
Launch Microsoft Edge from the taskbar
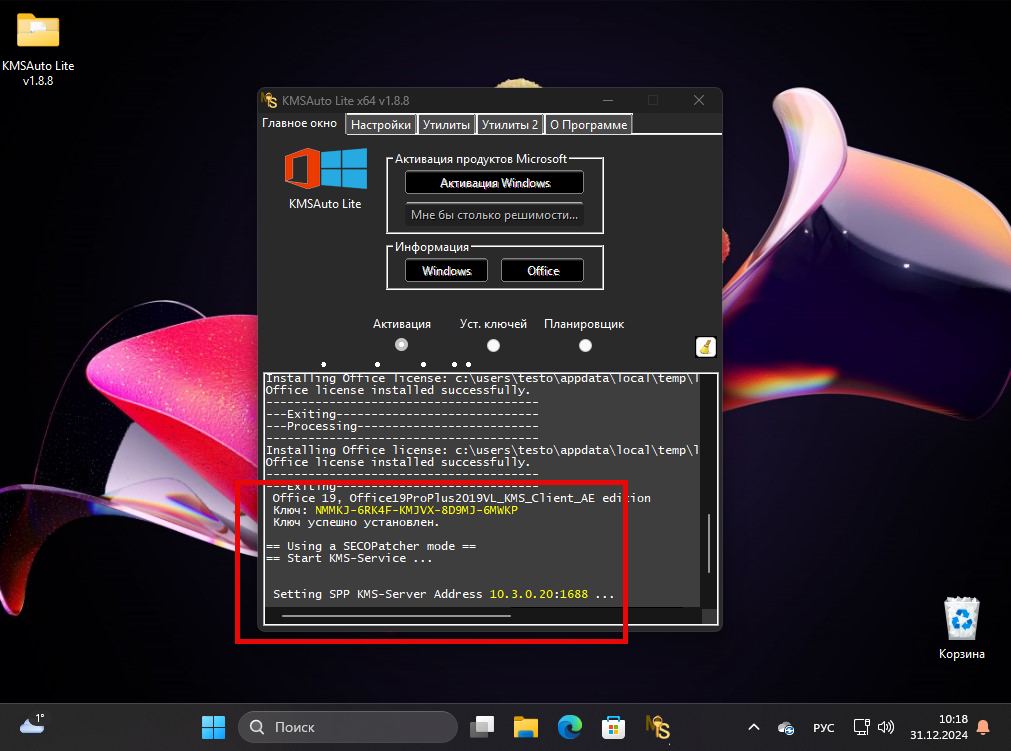[x=569, y=728]
